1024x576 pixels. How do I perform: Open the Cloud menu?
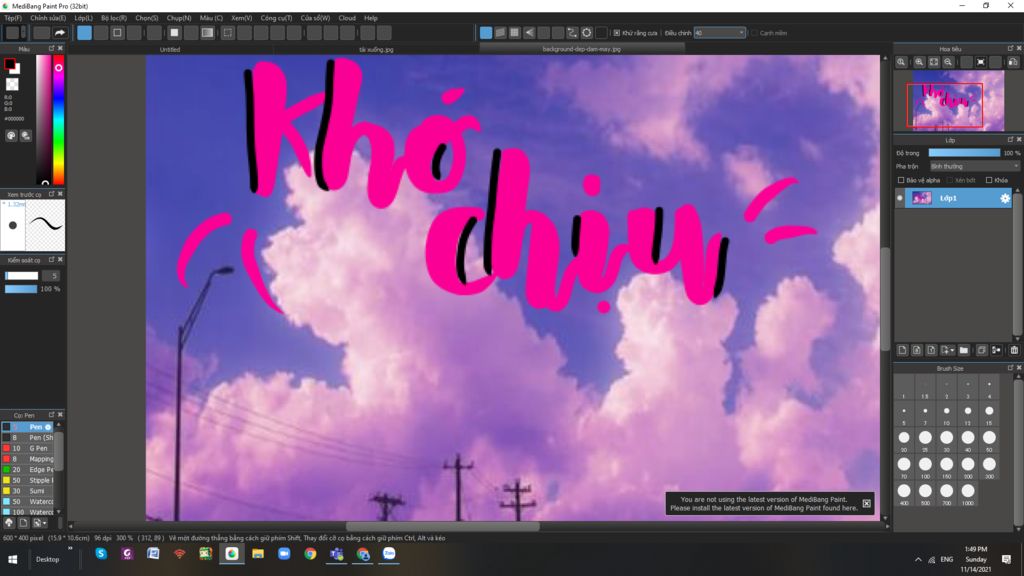(x=347, y=18)
